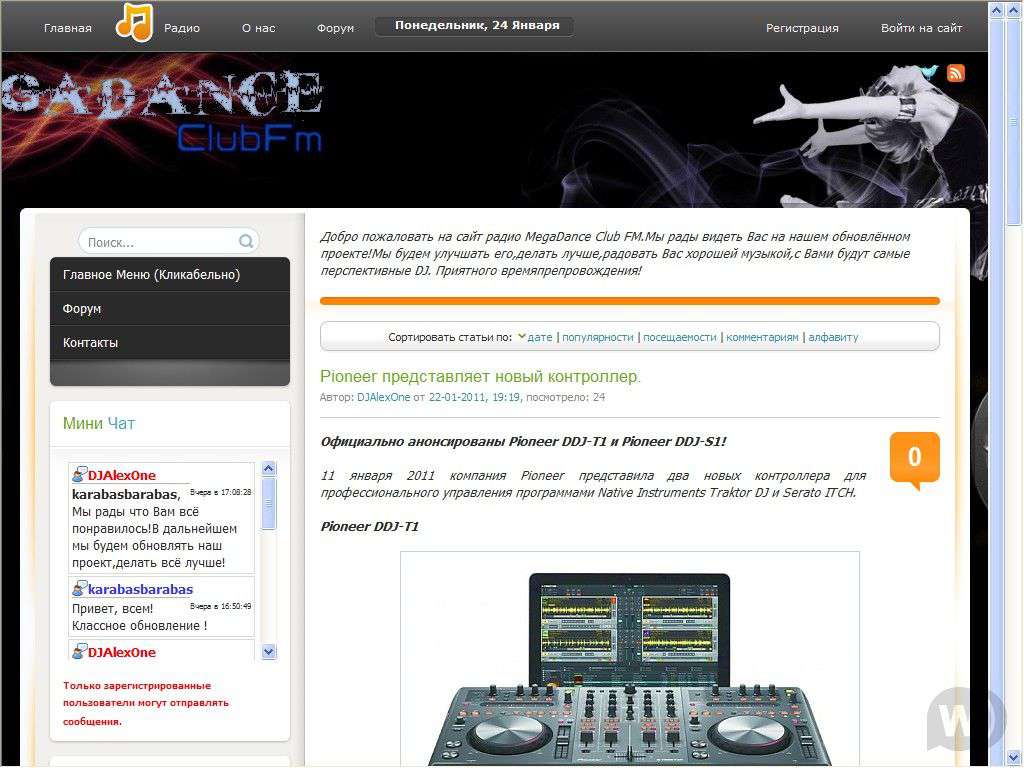Open Радио page in top navigation
This screenshot has height=768, width=1024.
[182, 28]
